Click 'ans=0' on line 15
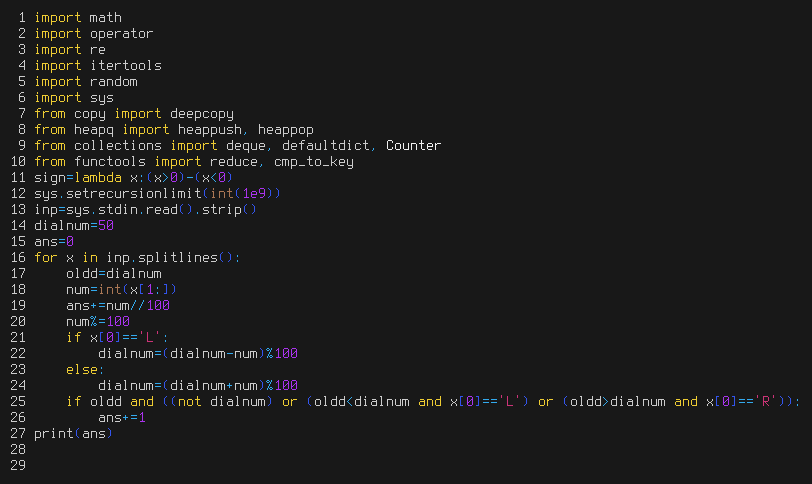 [x=54, y=242]
